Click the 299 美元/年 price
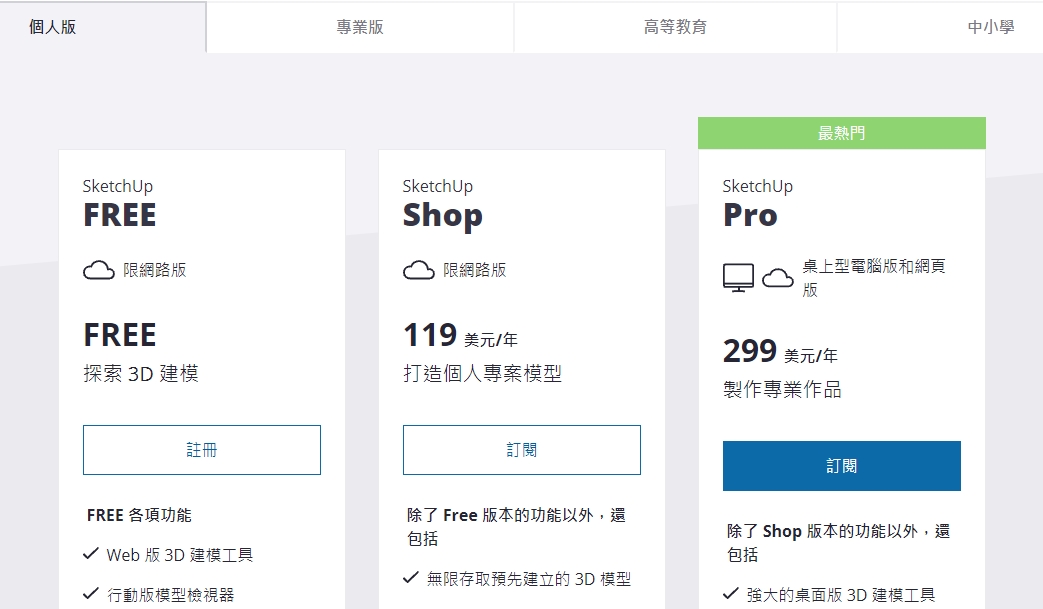The image size is (1043, 609). (780, 351)
